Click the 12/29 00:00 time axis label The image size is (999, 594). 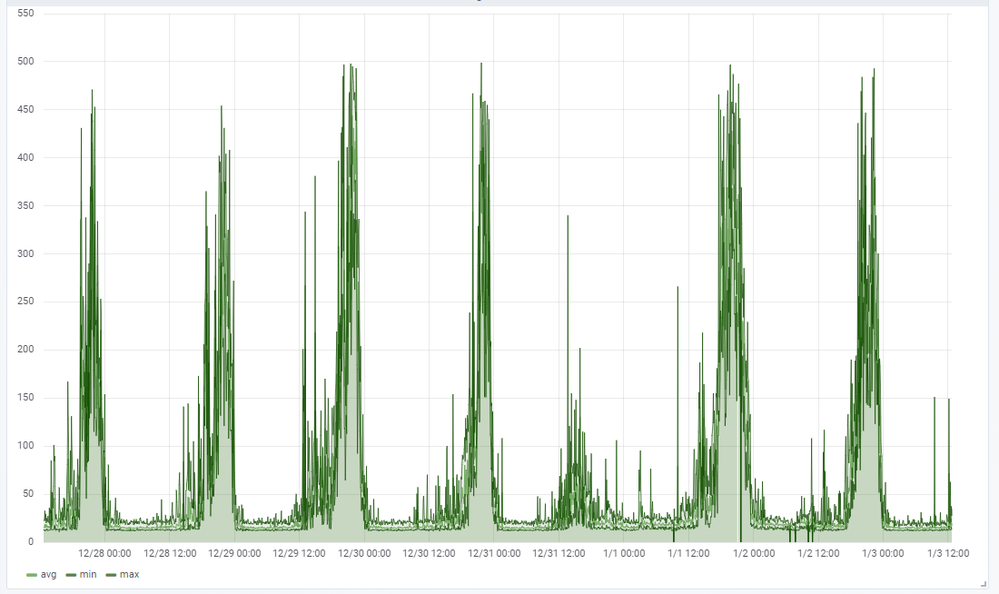[234, 553]
